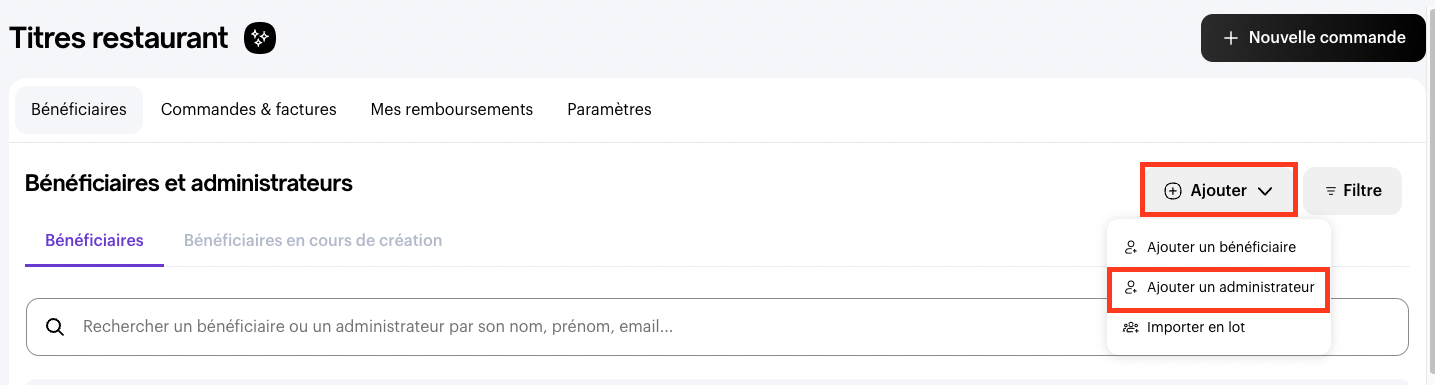Click the filter lines icon on Filtre
This screenshot has height=385, width=1435.
point(1331,190)
